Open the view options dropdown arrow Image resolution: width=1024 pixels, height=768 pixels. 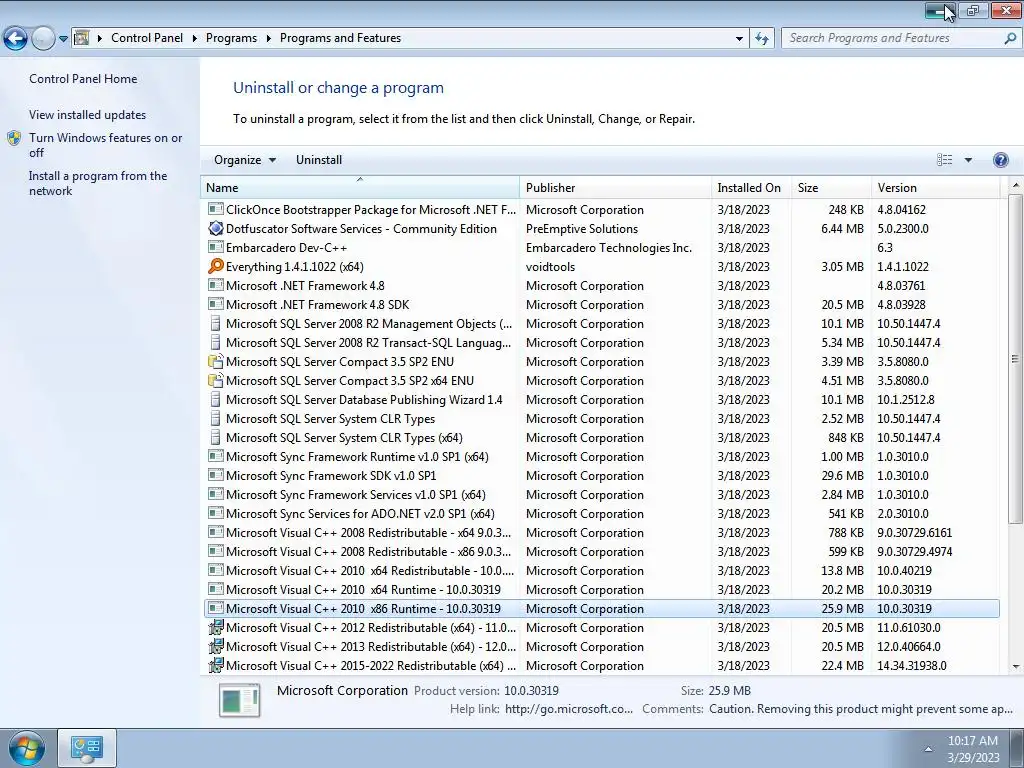coord(968,160)
